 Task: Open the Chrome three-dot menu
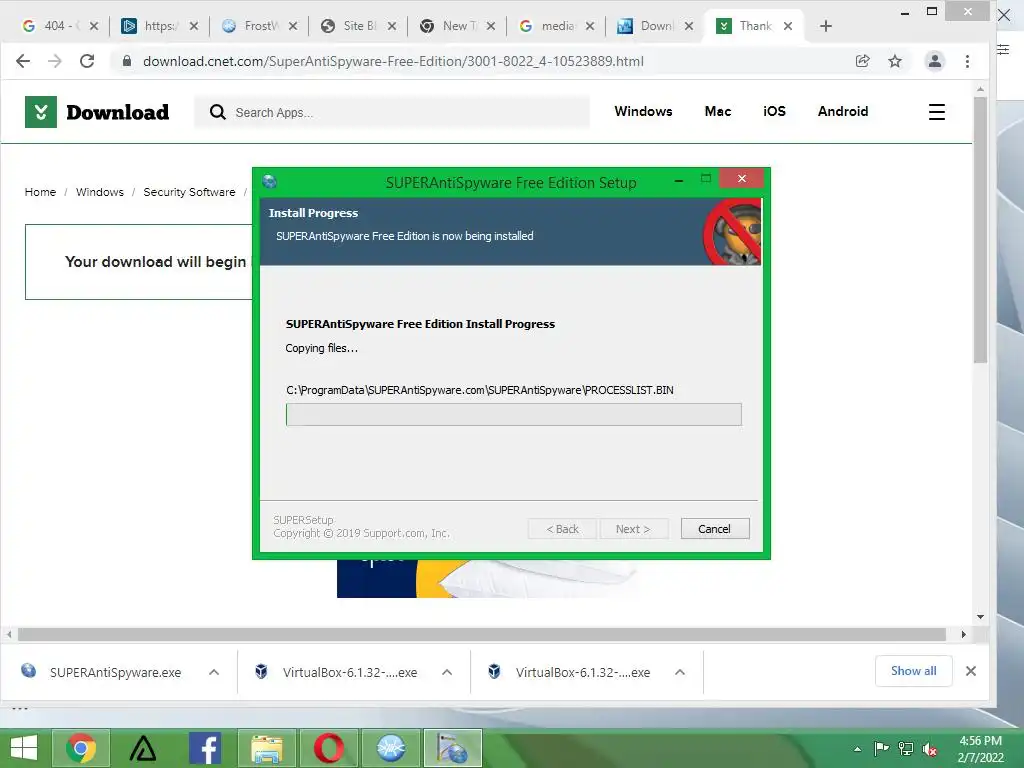(967, 61)
